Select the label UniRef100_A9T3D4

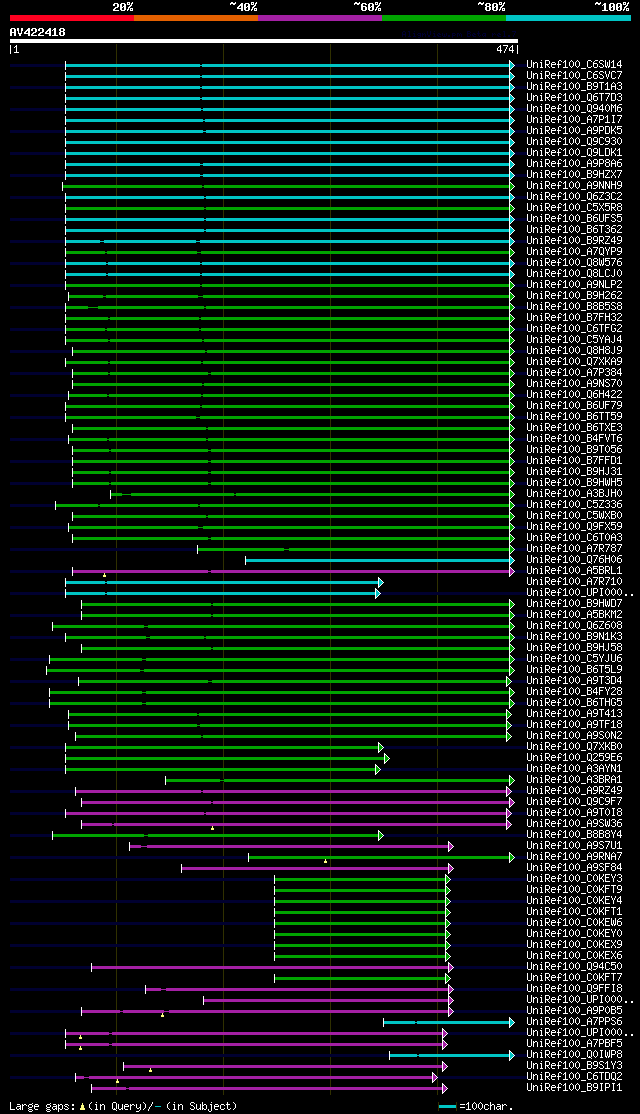(575, 681)
